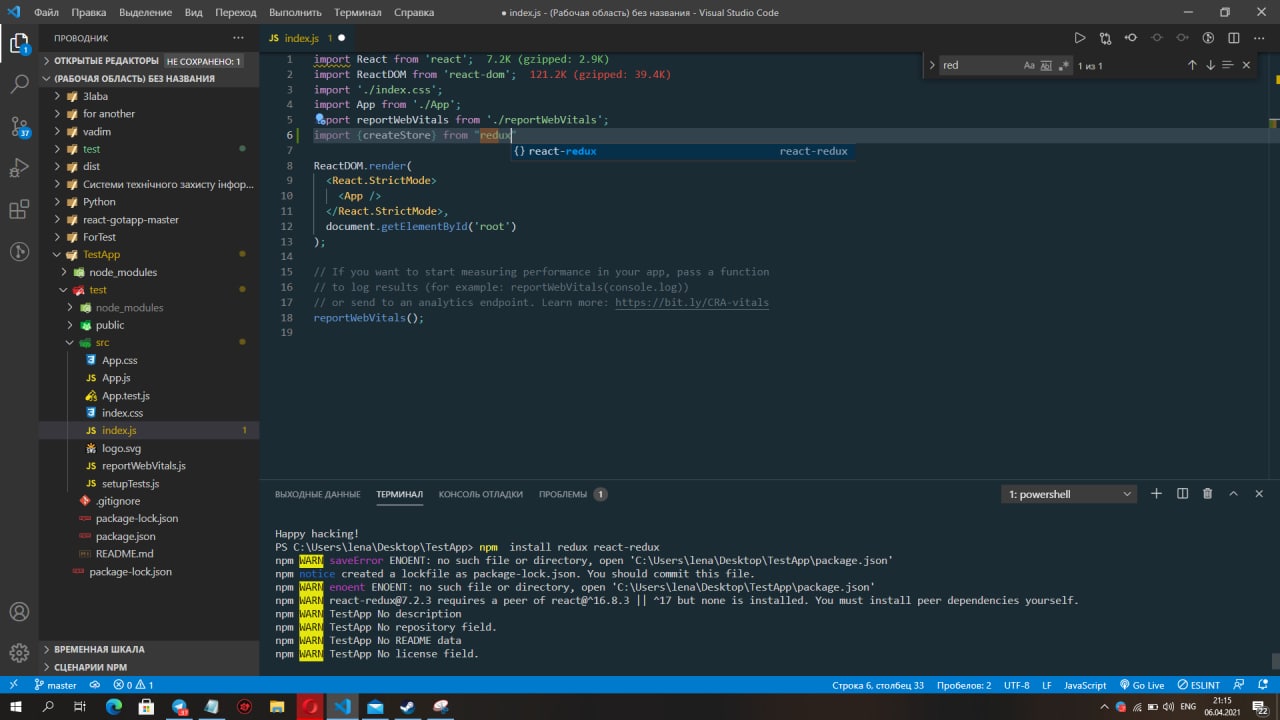This screenshot has width=1280, height=720.
Task: Open the Терминал menu
Action: (x=358, y=13)
